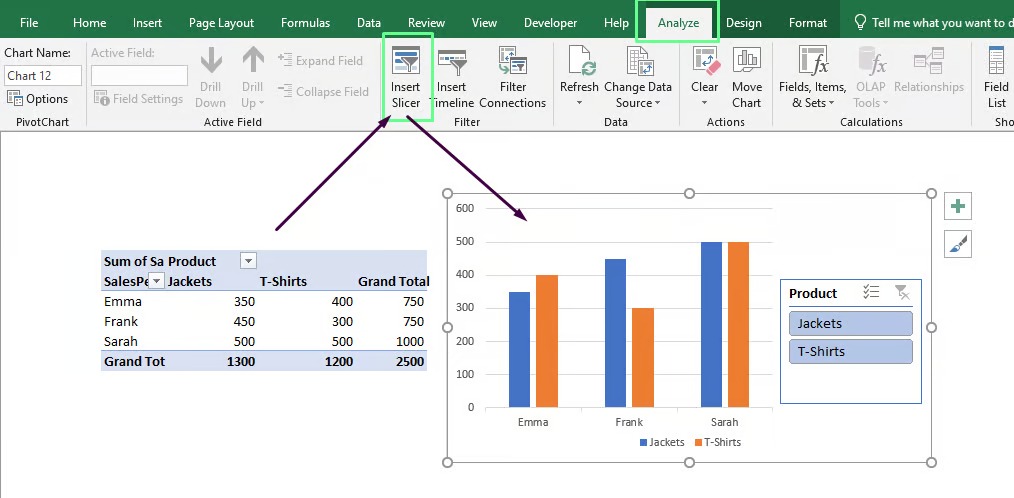Viewport: 1014px width, 498px height.
Task: Expand the Product column filter dropdown
Action: (x=248, y=261)
